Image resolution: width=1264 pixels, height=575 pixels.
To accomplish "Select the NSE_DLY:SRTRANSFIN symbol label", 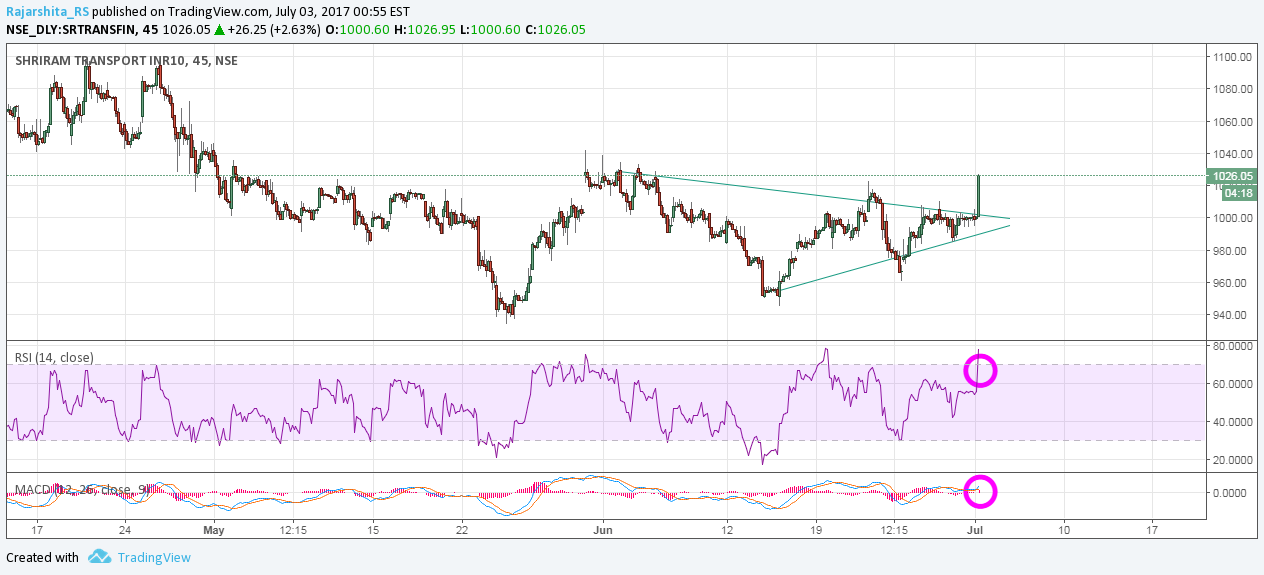I will point(73,29).
